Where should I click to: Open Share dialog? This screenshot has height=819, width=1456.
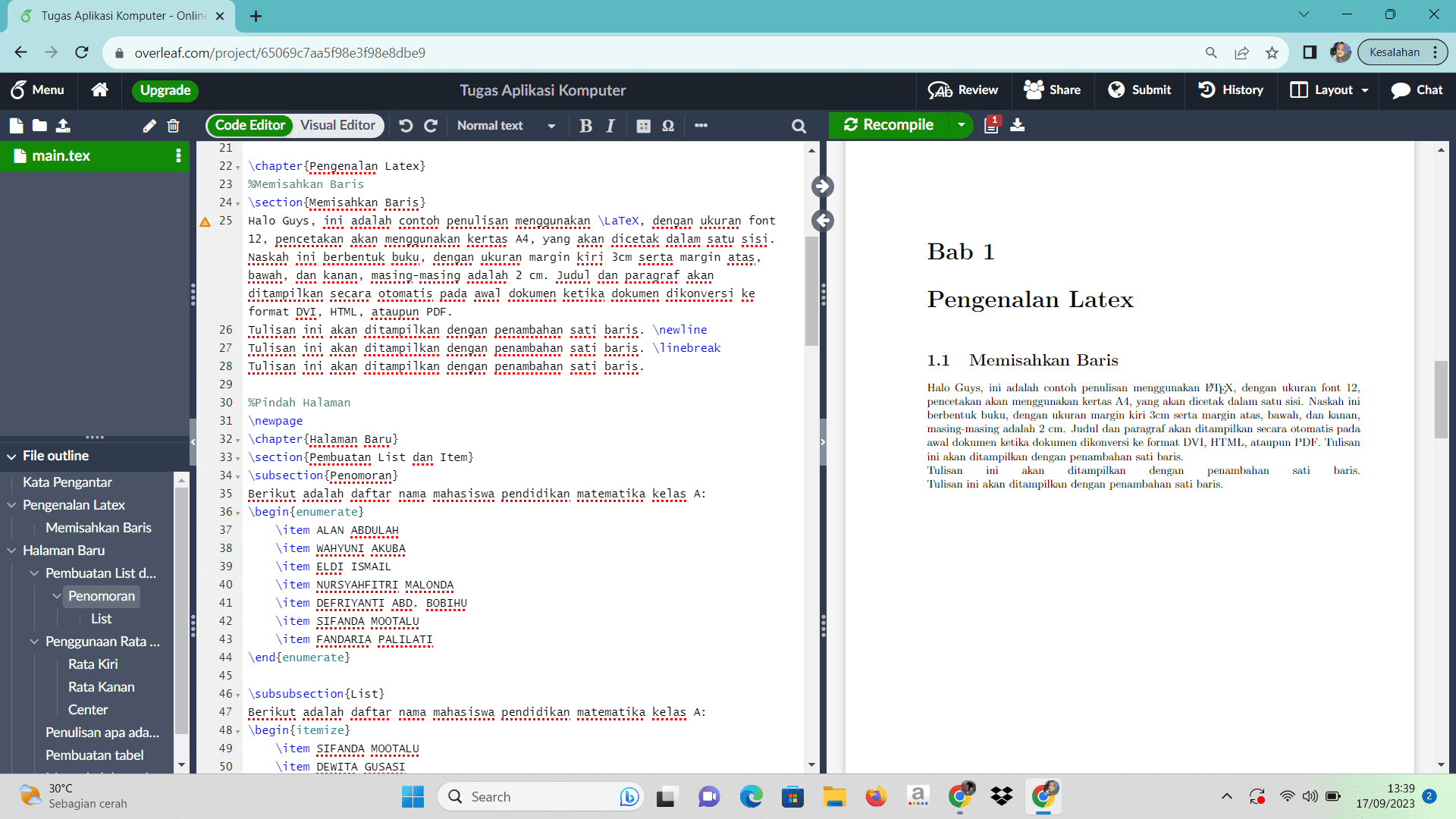pos(1052,89)
